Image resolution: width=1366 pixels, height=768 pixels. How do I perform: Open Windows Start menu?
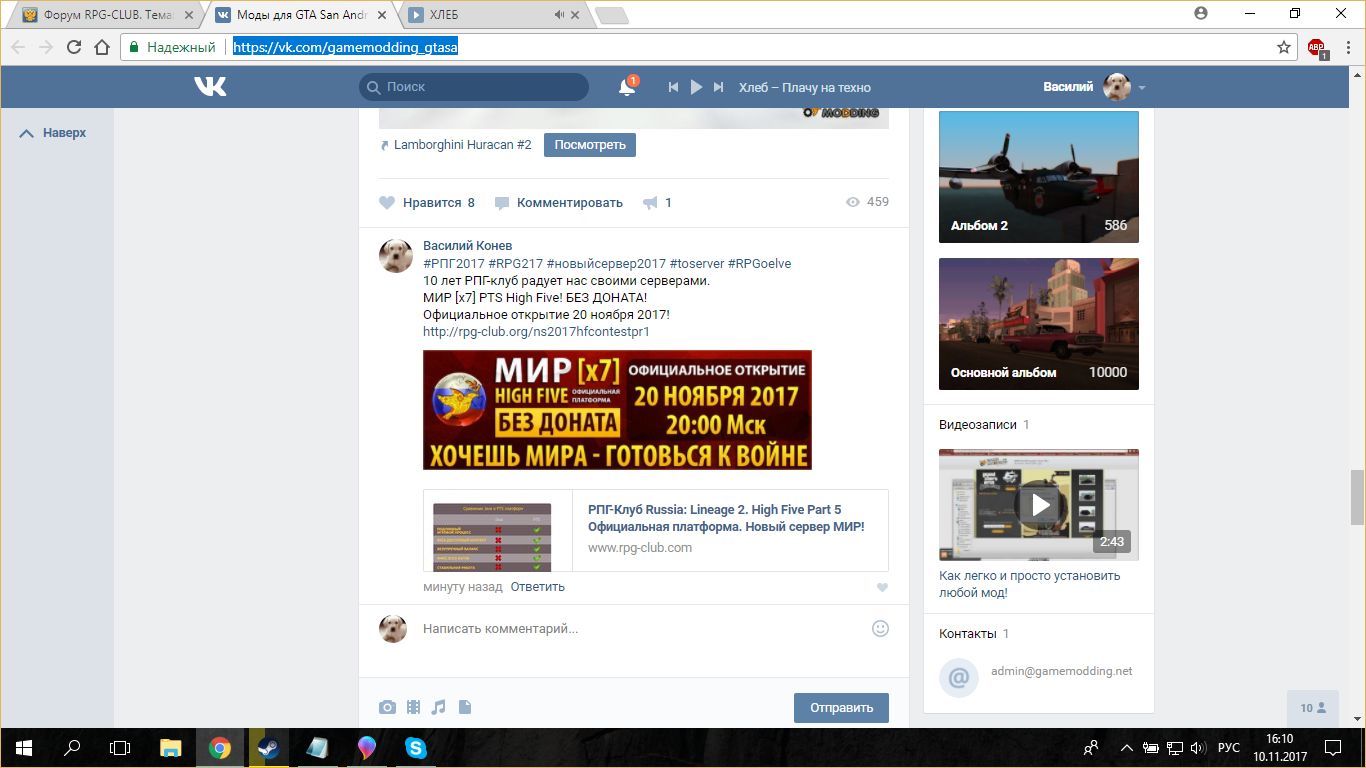click(23, 747)
